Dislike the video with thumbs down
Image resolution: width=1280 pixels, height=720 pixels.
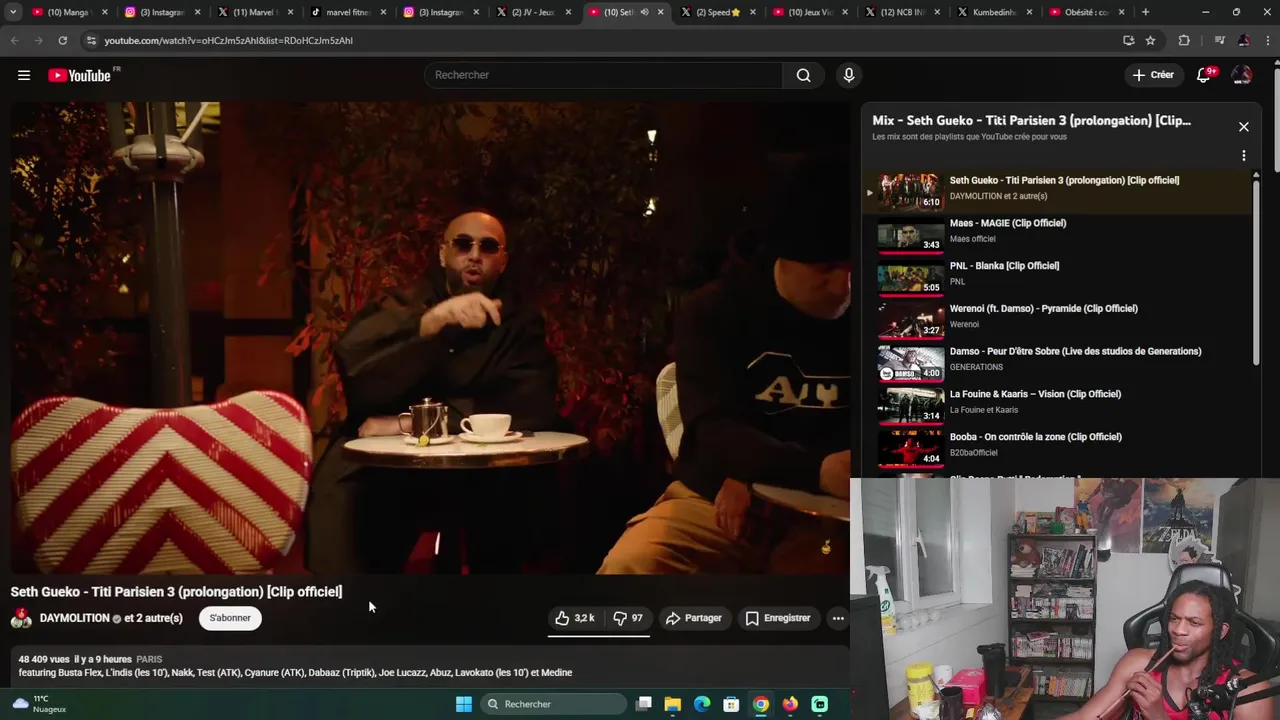(628, 618)
